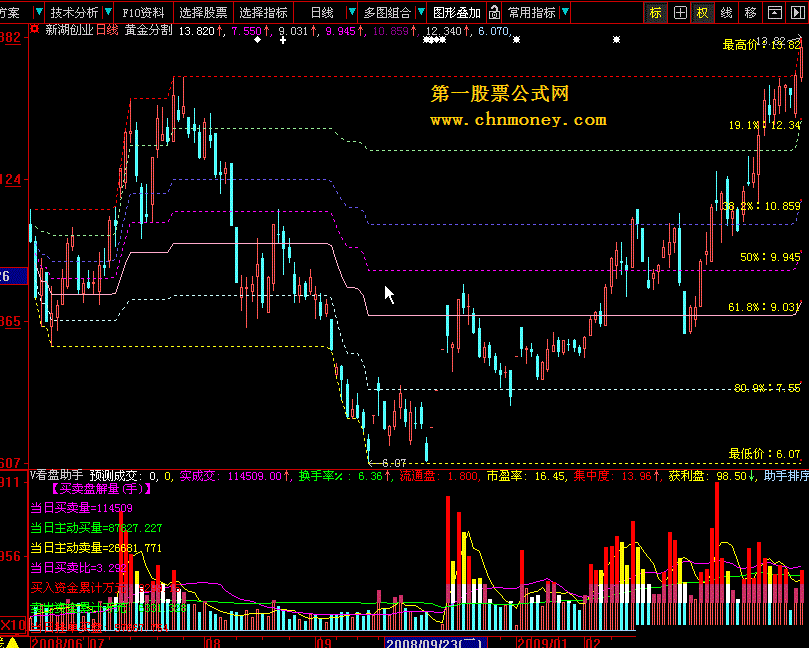Click the 2009/01 date on timeline
Screen dimensions: 809x648
click(x=543, y=643)
